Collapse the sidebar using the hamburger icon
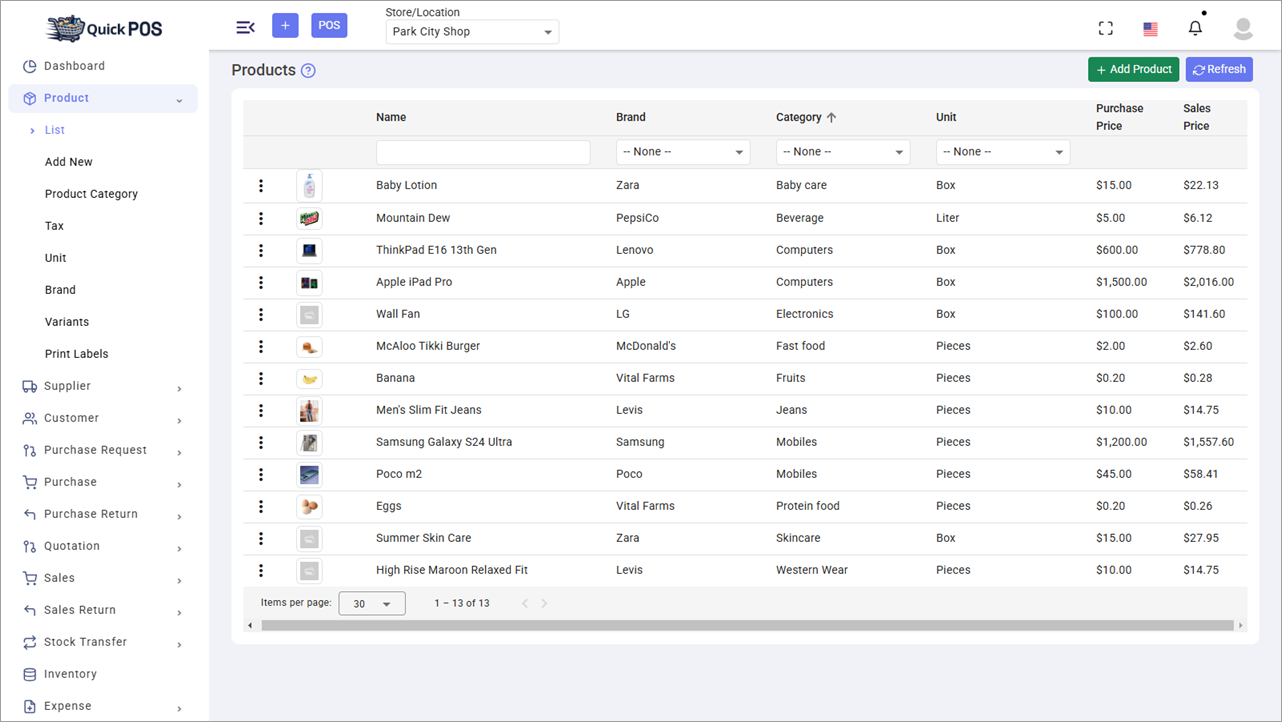The height and width of the screenshot is (722, 1282). tap(245, 27)
